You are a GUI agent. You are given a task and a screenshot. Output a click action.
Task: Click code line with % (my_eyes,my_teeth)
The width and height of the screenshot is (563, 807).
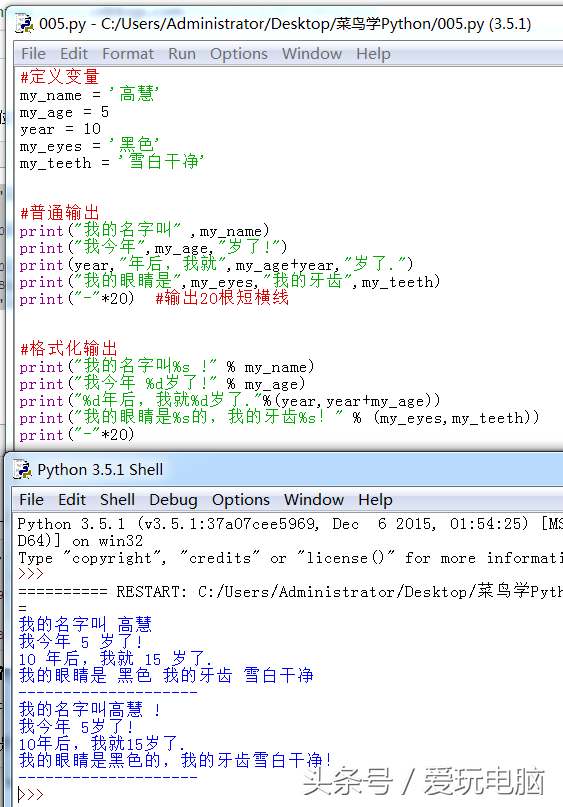(279, 417)
